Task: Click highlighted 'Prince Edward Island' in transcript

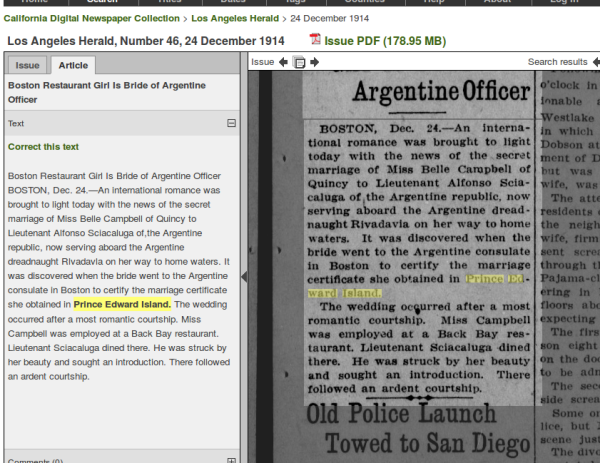Action: (122, 303)
